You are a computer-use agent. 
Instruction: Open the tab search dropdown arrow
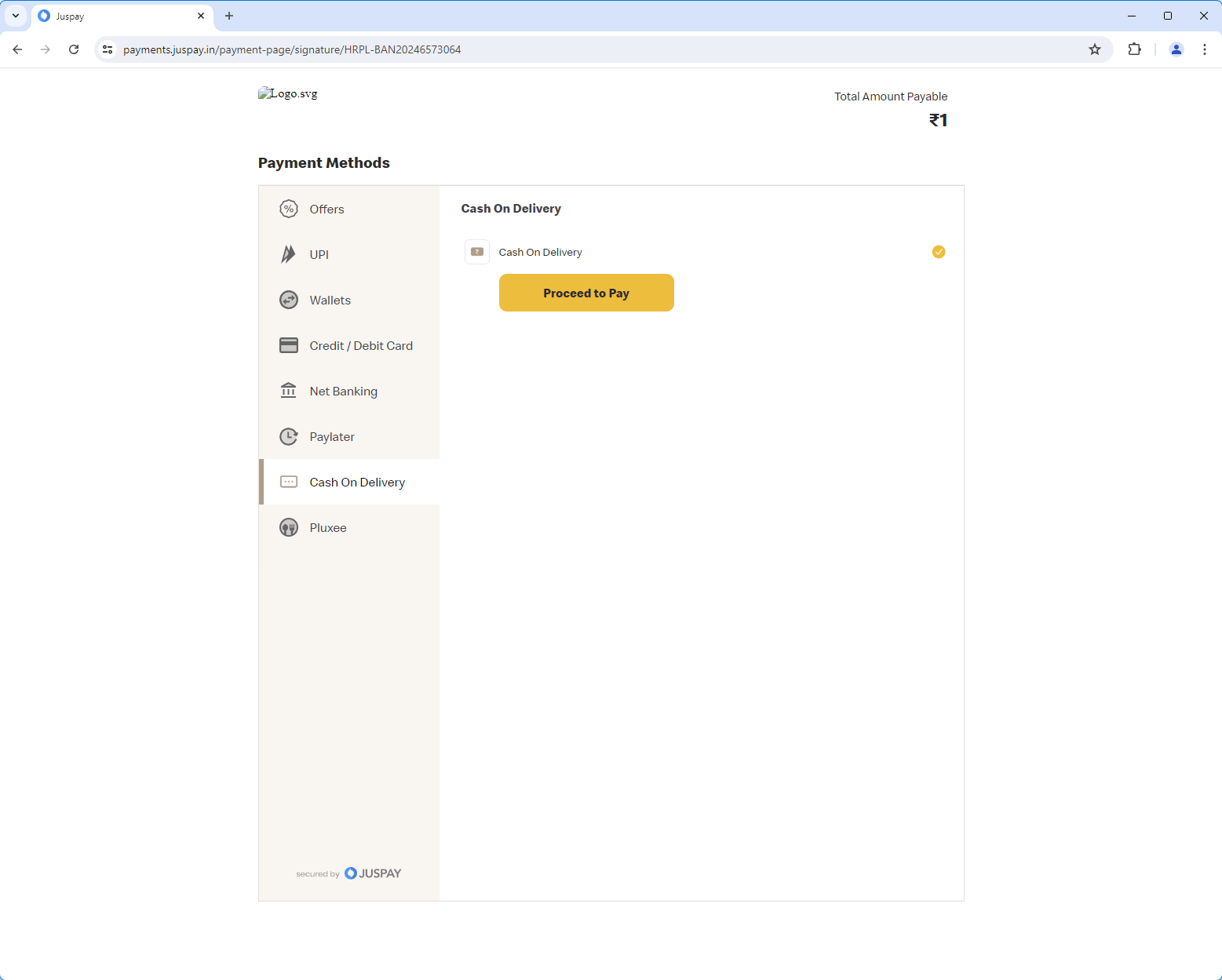click(x=16, y=16)
